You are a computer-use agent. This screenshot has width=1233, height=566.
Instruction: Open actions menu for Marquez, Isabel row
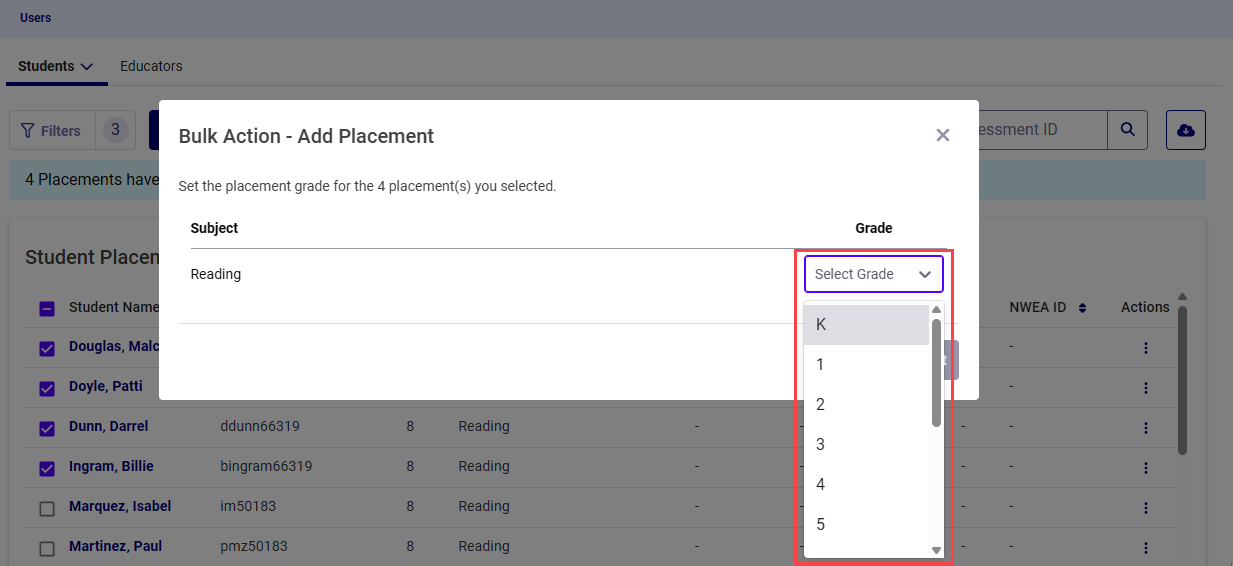coord(1146,508)
